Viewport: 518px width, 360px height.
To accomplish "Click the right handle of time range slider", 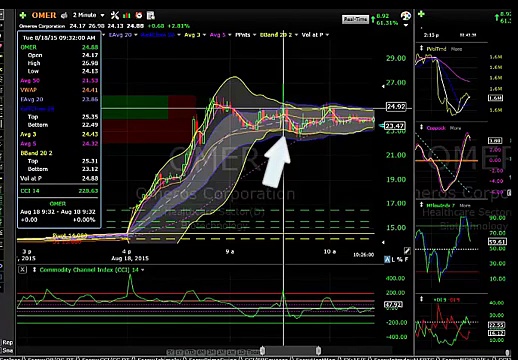I will coord(318,351).
